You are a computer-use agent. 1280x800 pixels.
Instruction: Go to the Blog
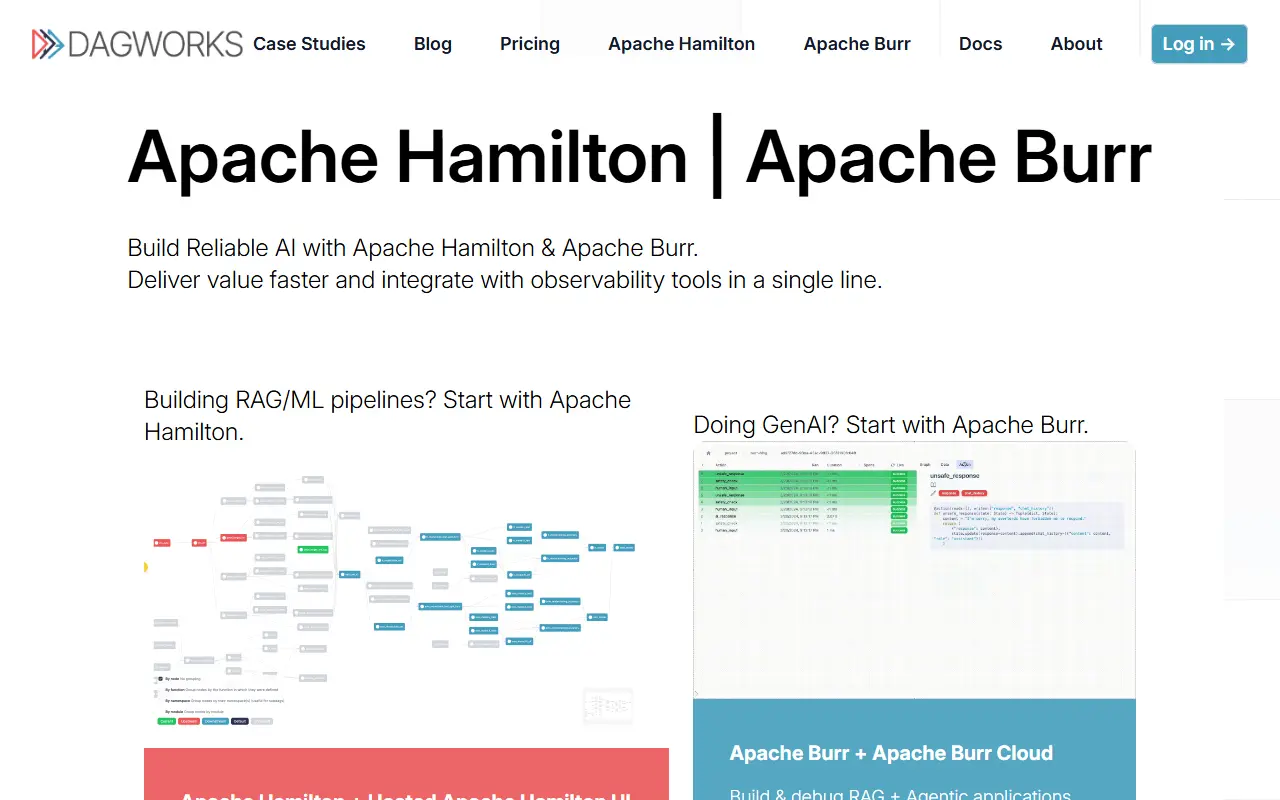[433, 44]
